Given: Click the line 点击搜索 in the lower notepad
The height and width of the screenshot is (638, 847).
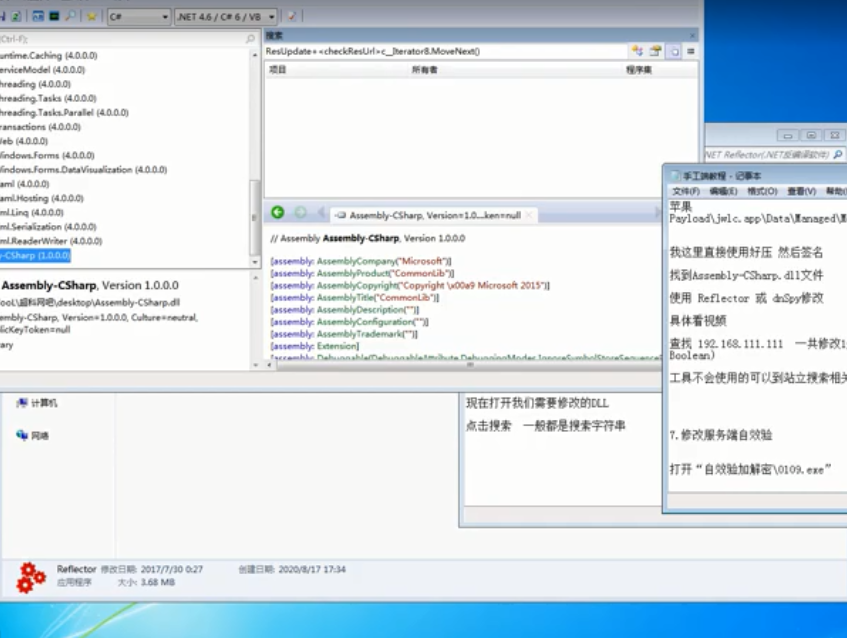Looking at the screenshot, I should [x=546, y=426].
